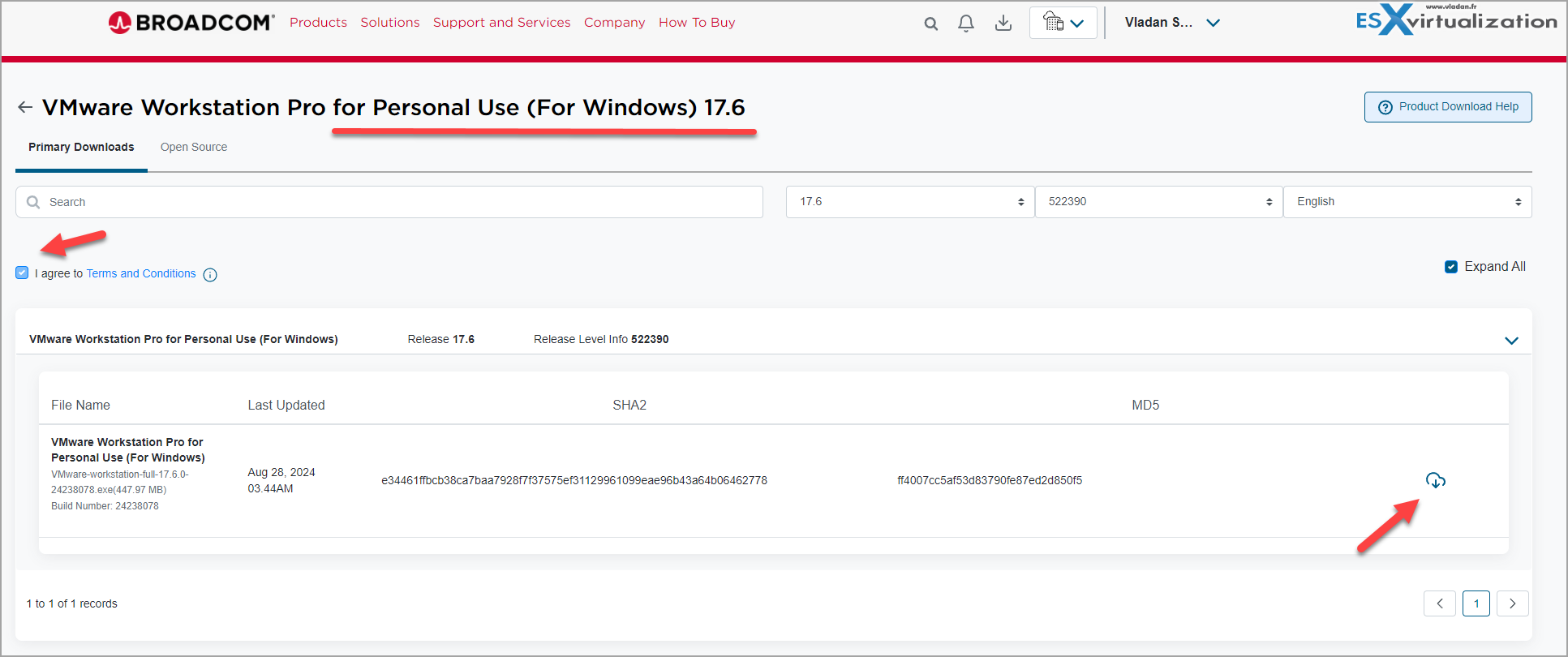Click the search magnifier icon in header
The height and width of the screenshot is (657, 1568).
click(x=930, y=24)
